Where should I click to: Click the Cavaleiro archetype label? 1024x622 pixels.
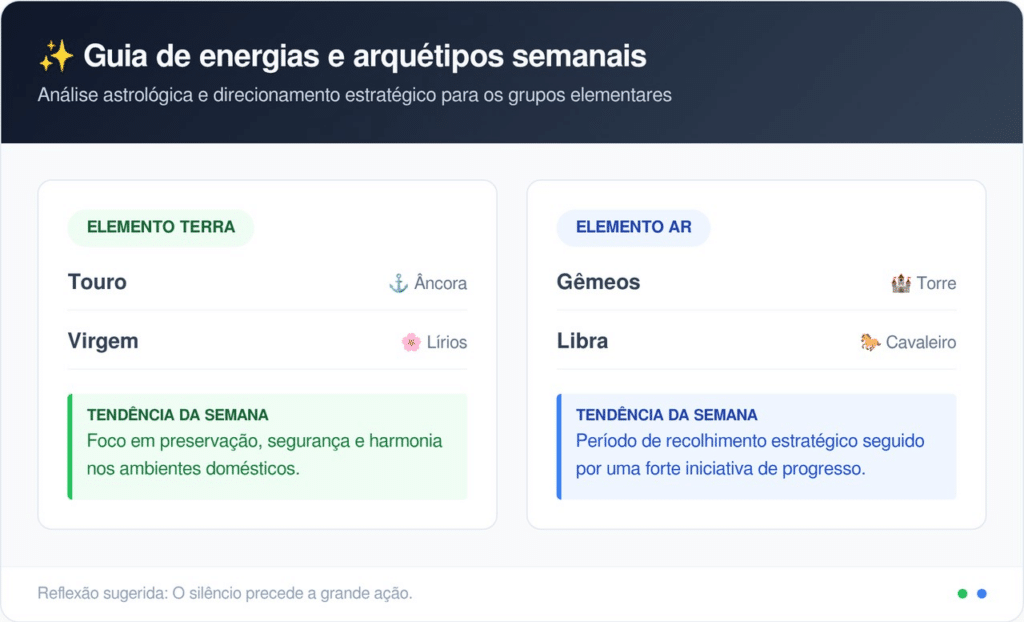tap(920, 342)
